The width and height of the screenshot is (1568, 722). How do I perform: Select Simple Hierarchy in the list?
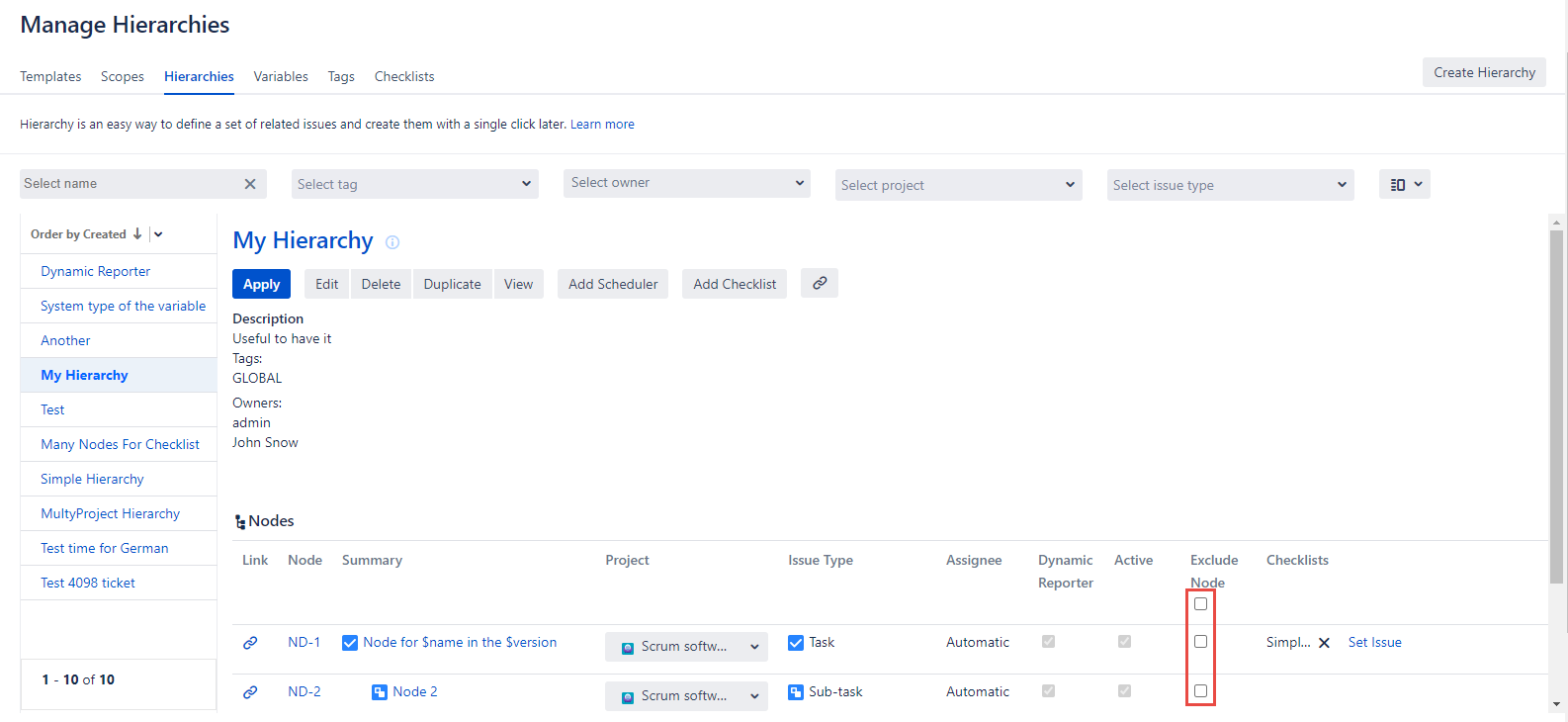tap(92, 479)
